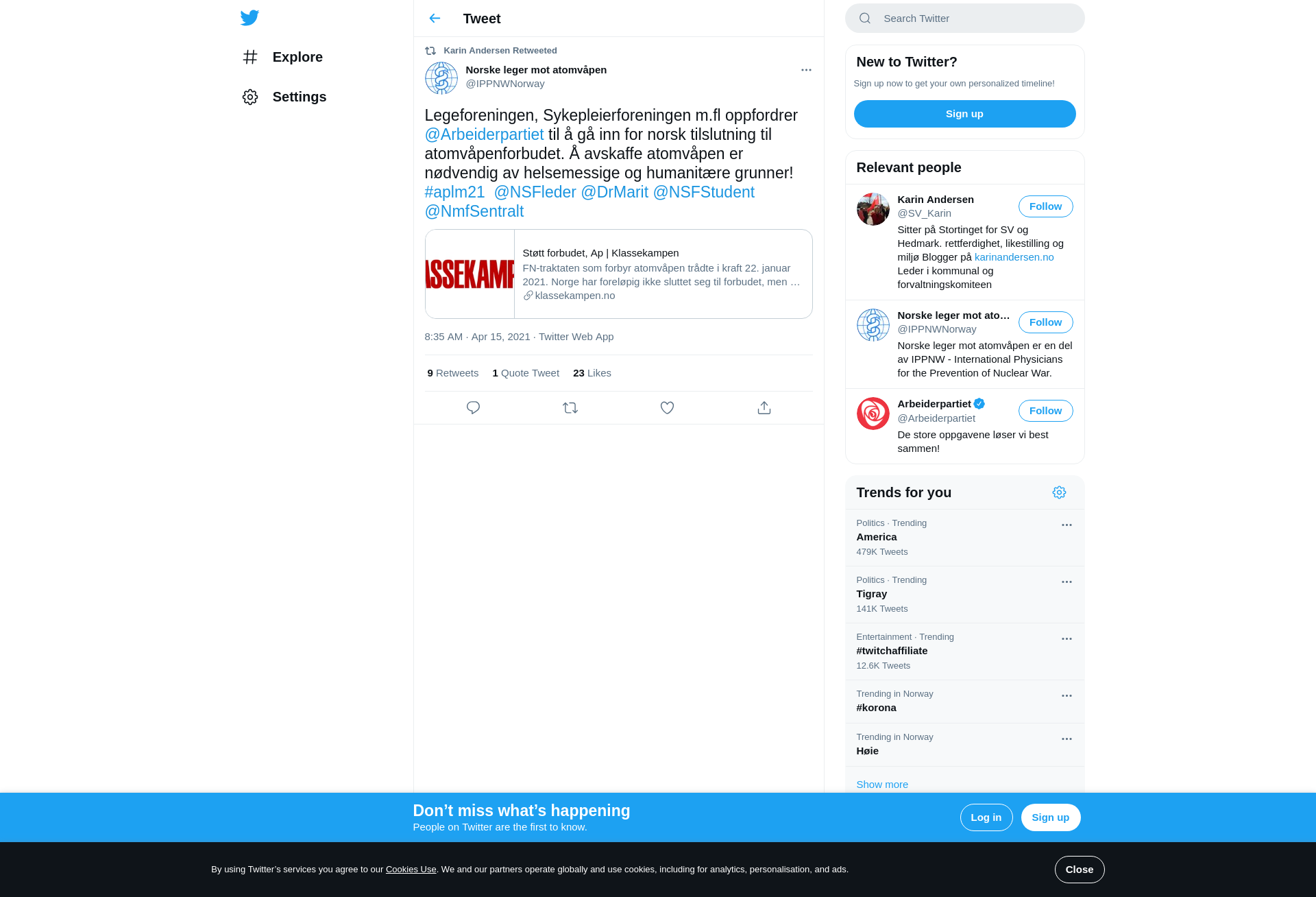Image resolution: width=1316 pixels, height=897 pixels.
Task: Like the tweet with heart icon
Action: click(x=667, y=408)
